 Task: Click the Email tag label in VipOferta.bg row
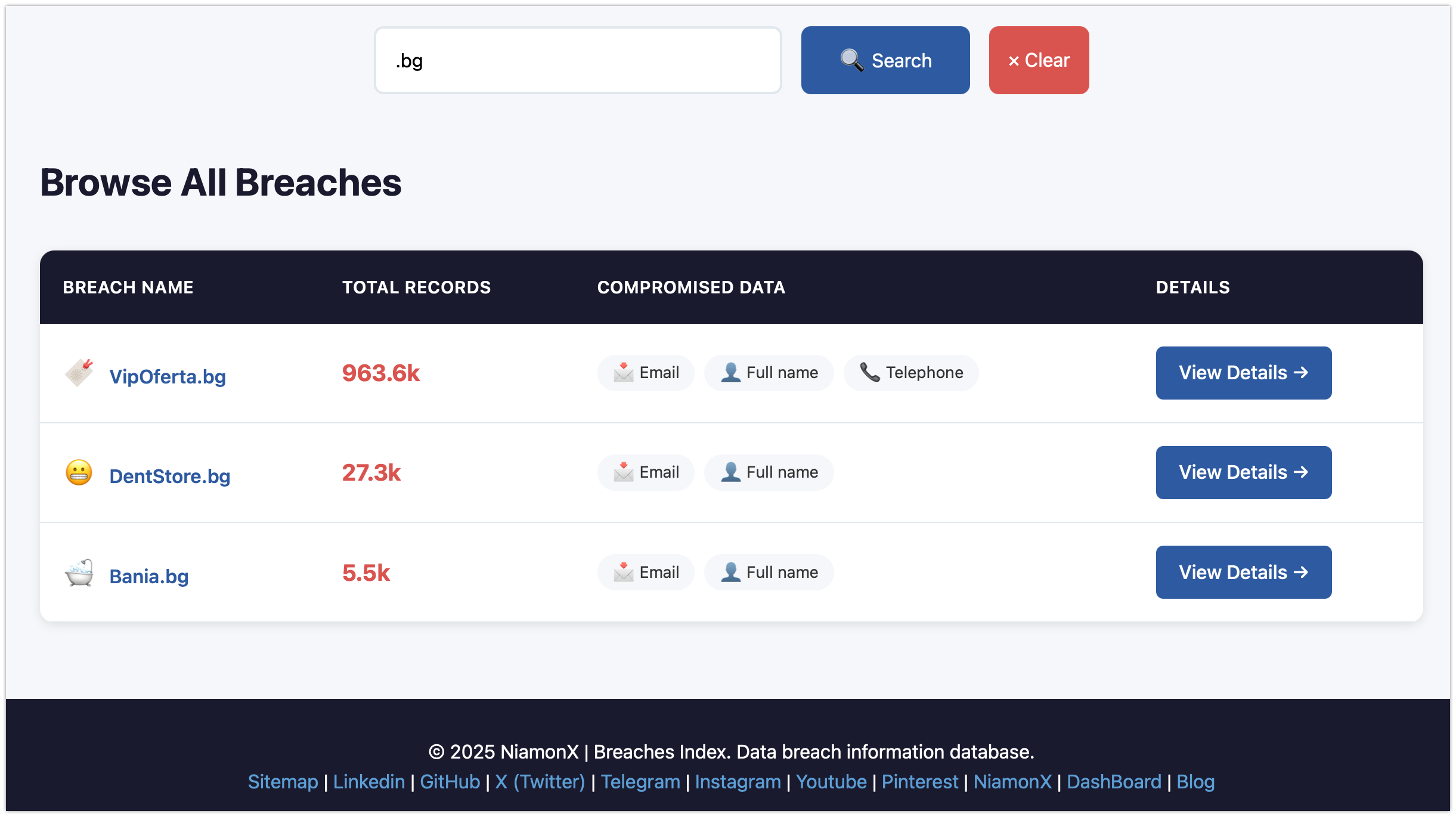pyautogui.click(x=659, y=373)
